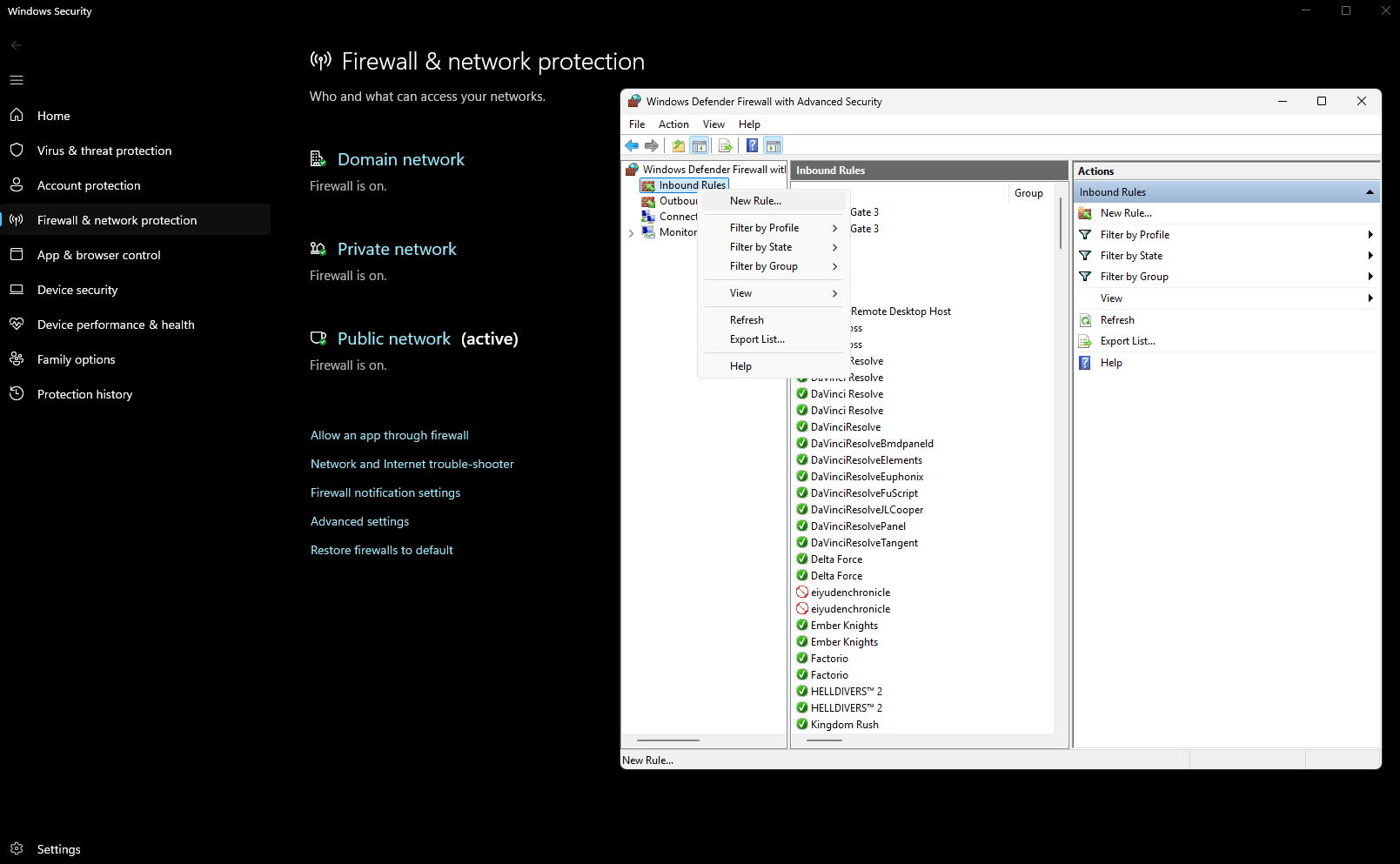This screenshot has width=1400, height=864.
Task: Open Settings gear in Windows Security sidebar
Action: pos(17,848)
